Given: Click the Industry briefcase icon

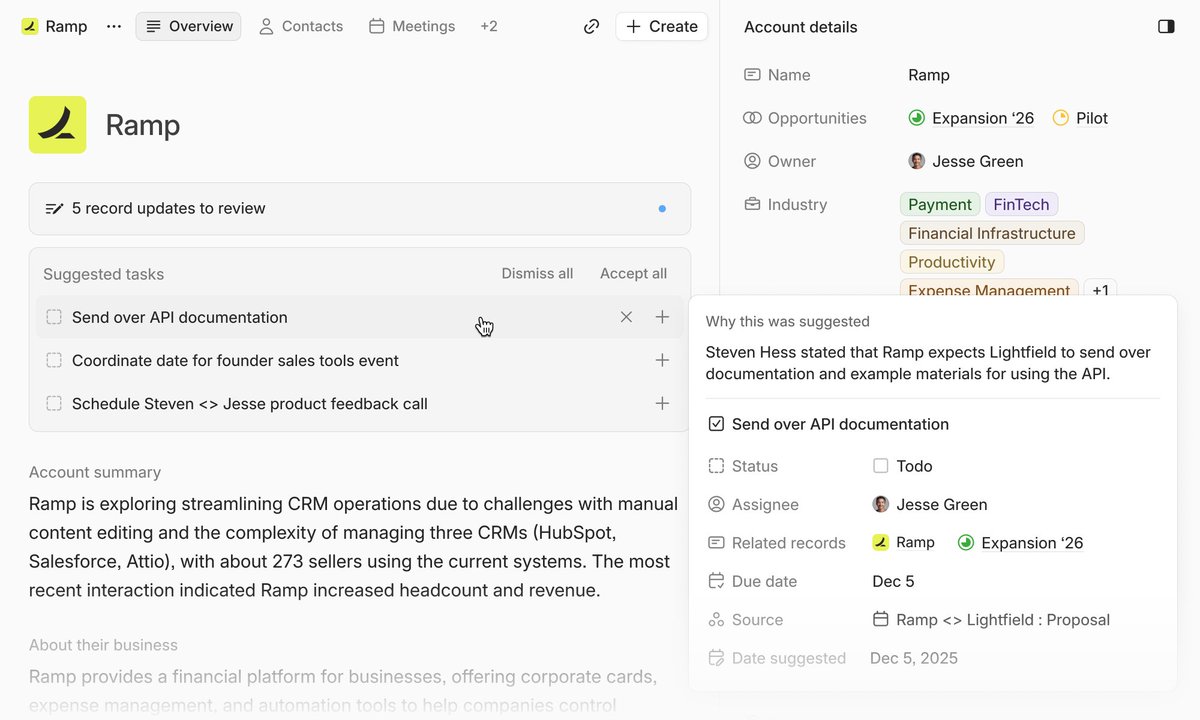Looking at the screenshot, I should point(752,204).
